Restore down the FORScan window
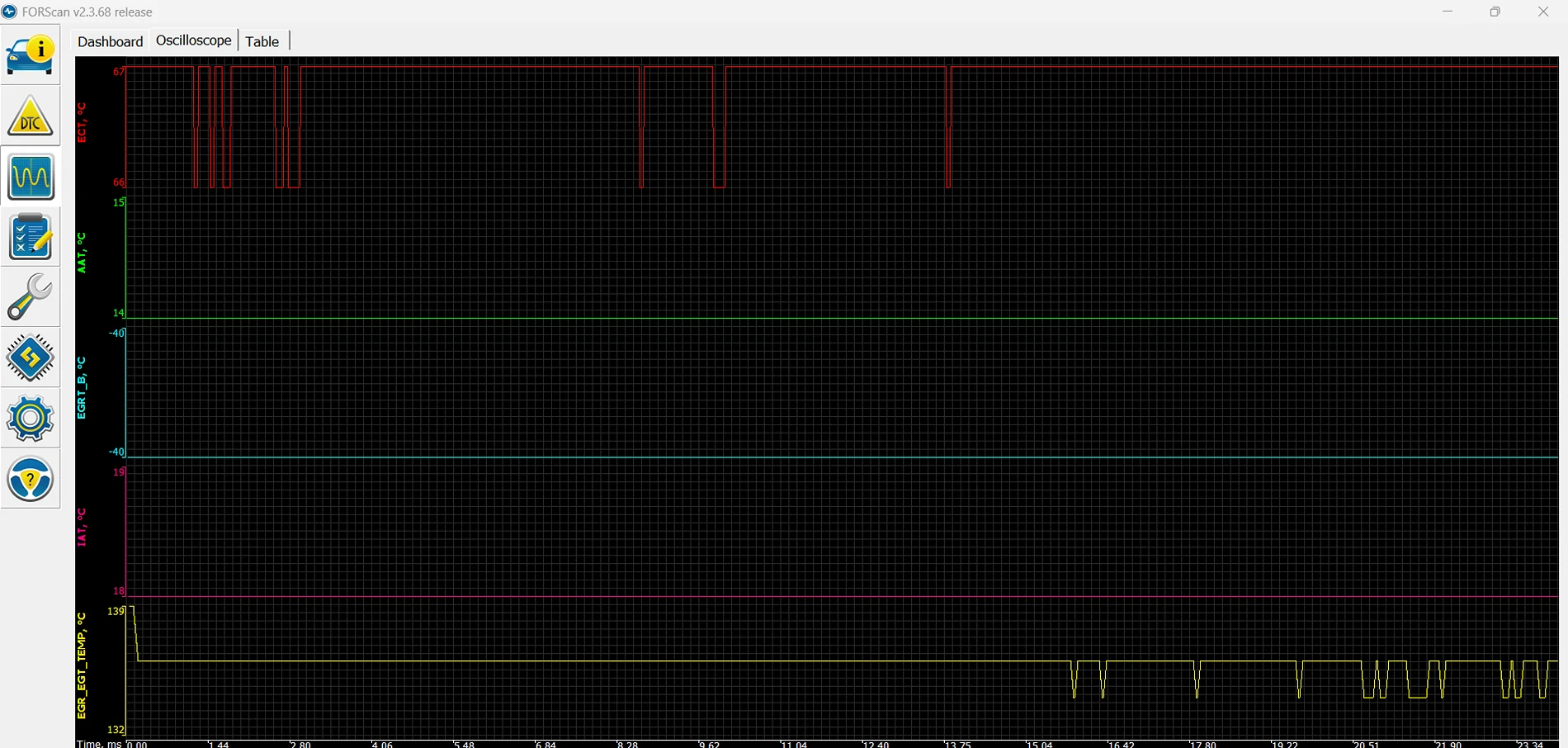This screenshot has height=748, width=1568. tap(1495, 12)
